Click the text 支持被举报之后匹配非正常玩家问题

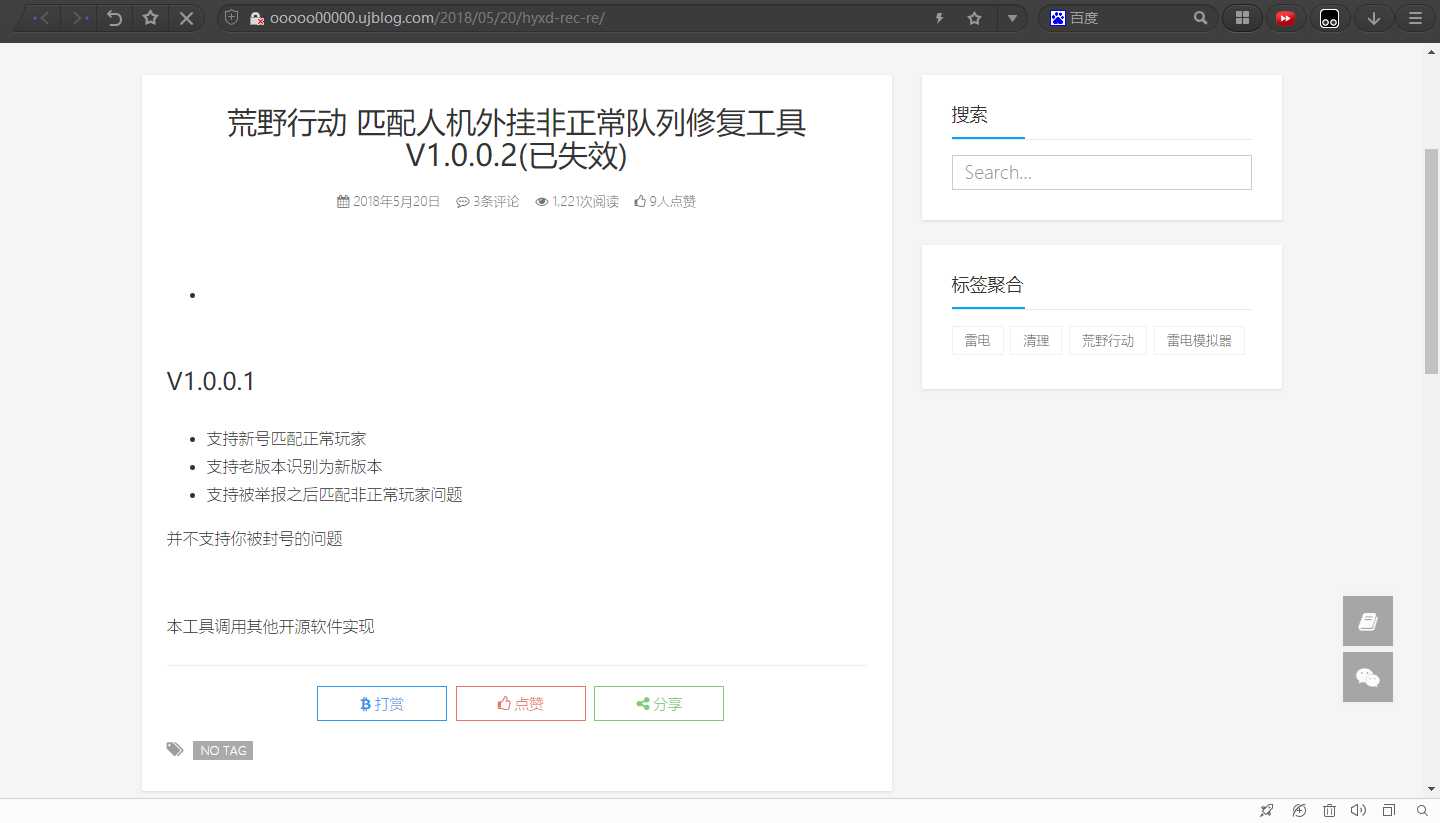(335, 495)
